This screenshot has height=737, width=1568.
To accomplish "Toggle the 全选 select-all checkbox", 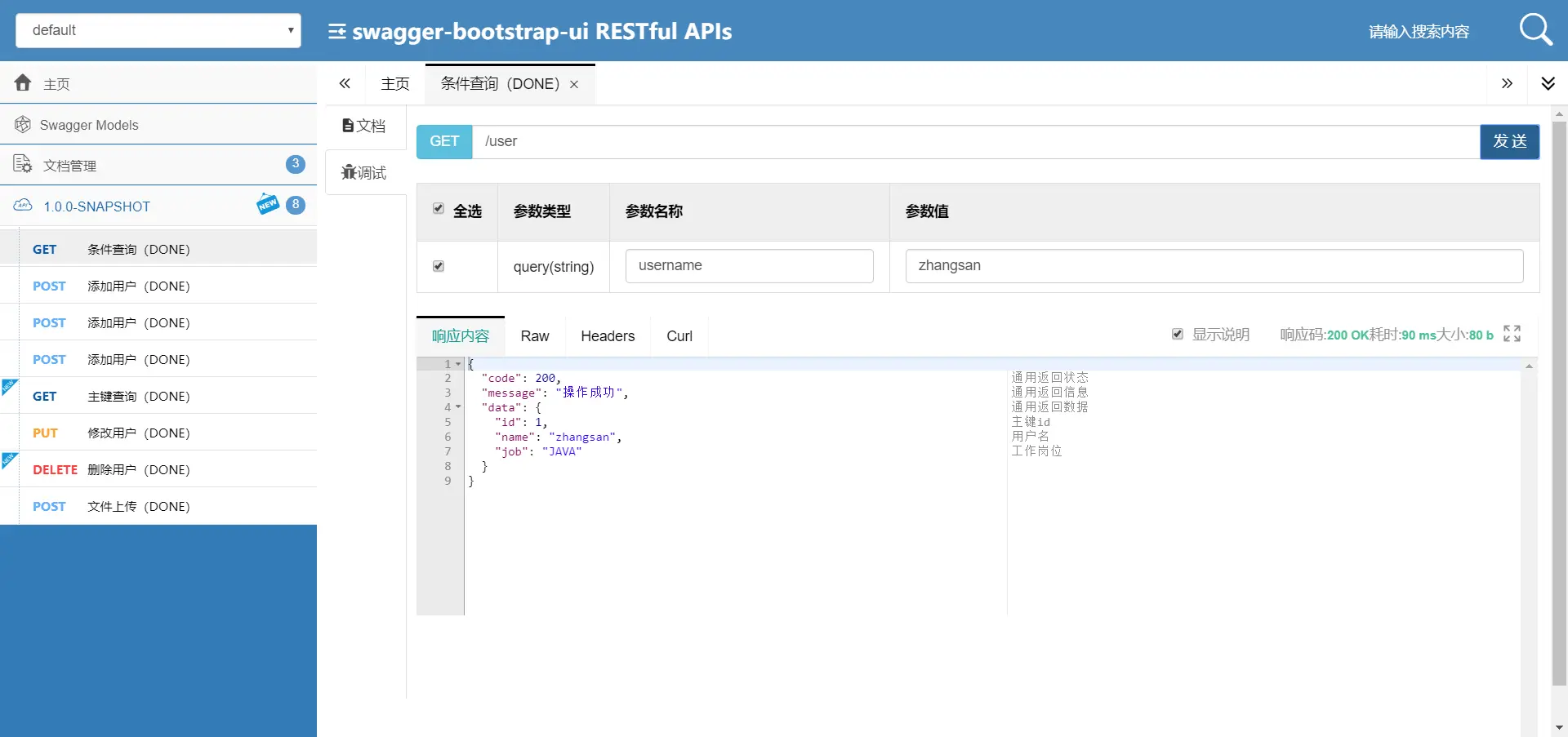I will pos(439,209).
